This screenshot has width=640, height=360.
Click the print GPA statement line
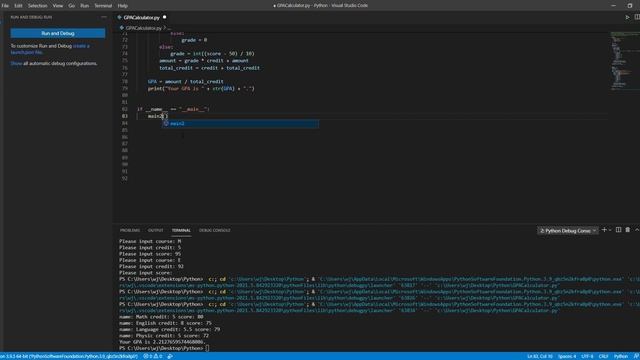tap(201, 89)
